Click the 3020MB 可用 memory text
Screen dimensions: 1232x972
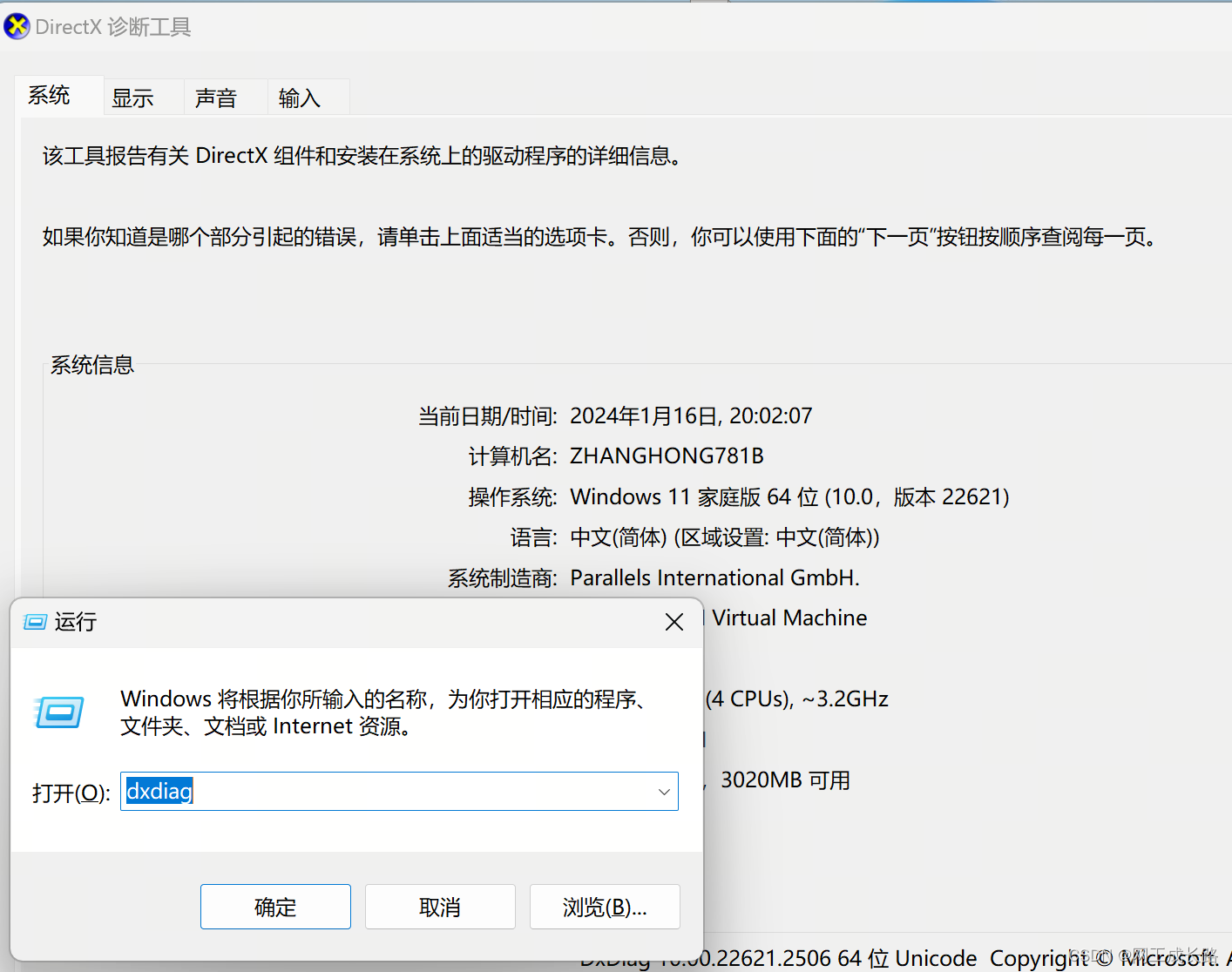[x=785, y=780]
